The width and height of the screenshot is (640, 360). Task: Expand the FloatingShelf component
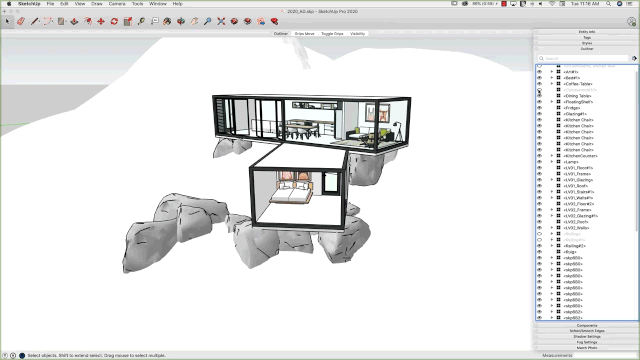tap(552, 102)
